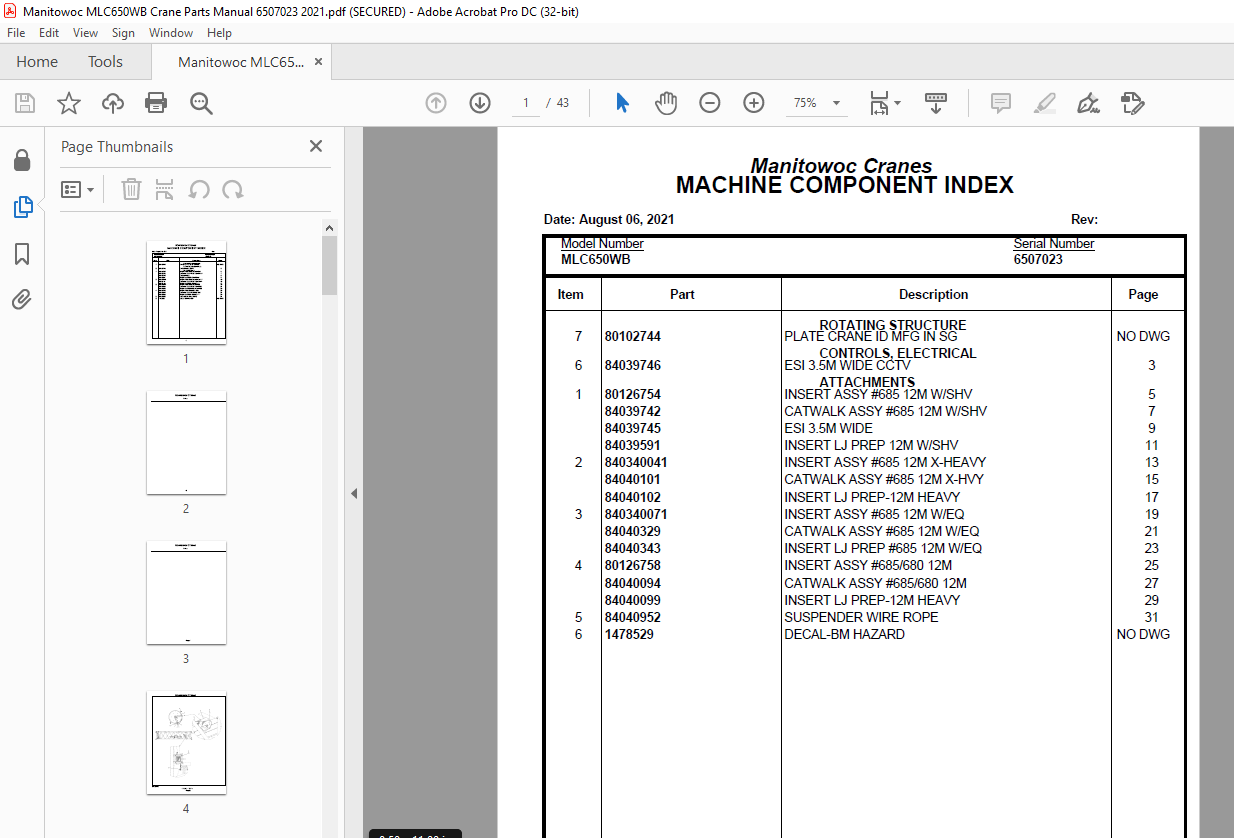Image resolution: width=1234 pixels, height=838 pixels.
Task: Open the 75% zoom level dropdown
Action: (818, 103)
